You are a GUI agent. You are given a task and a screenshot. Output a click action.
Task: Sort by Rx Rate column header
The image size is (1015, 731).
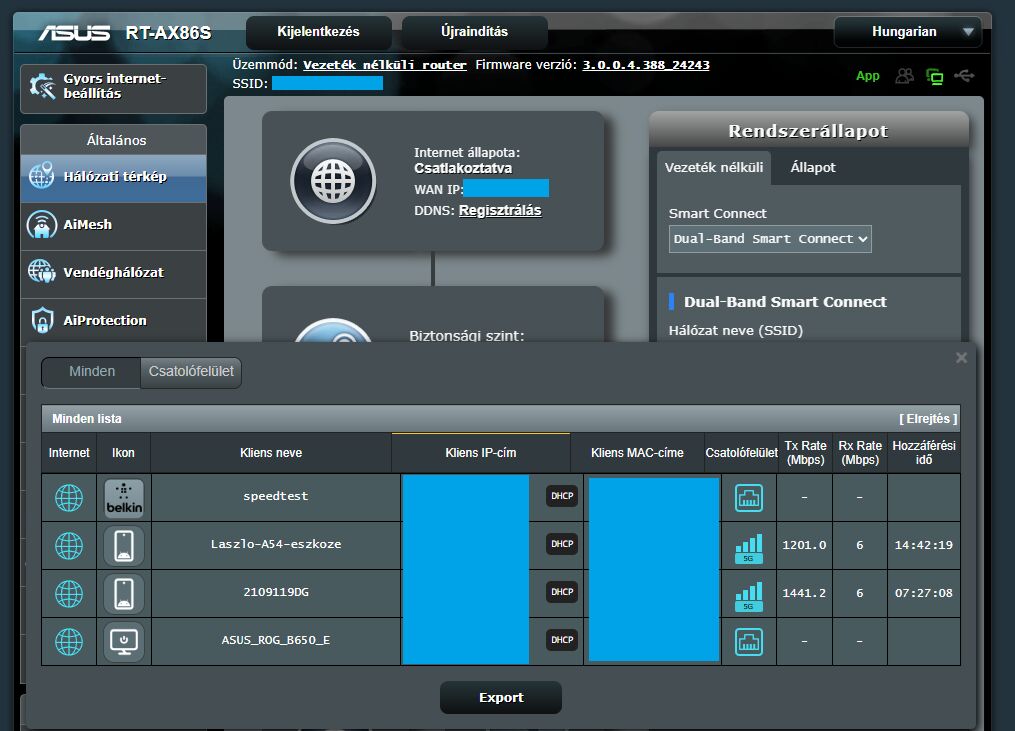pos(860,453)
